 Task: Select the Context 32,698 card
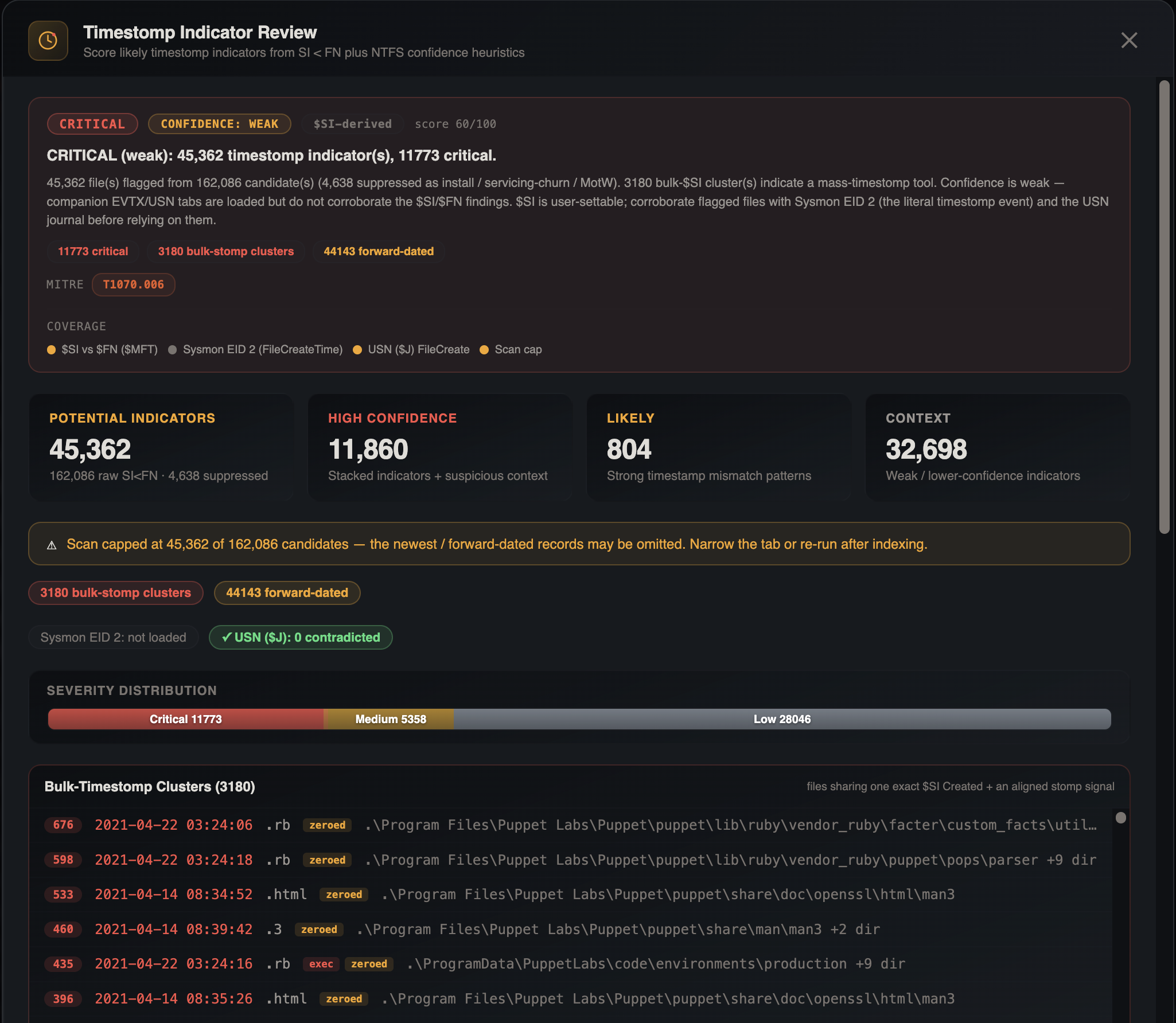[x=998, y=448]
